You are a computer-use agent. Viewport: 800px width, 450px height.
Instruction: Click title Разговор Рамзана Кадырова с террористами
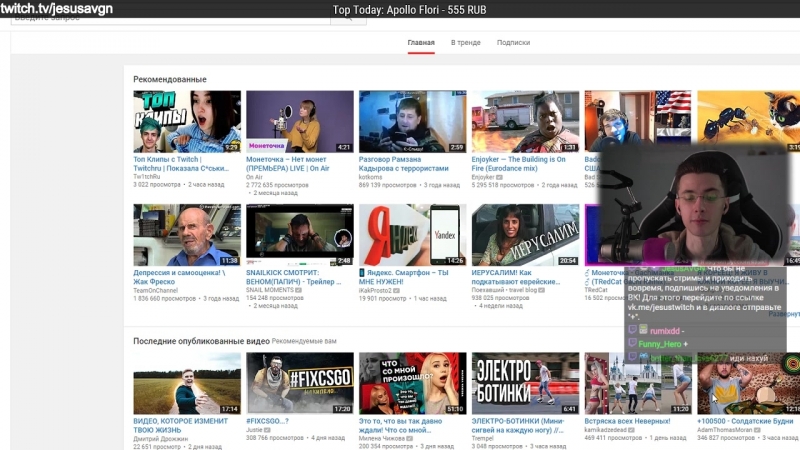pyautogui.click(x=404, y=163)
